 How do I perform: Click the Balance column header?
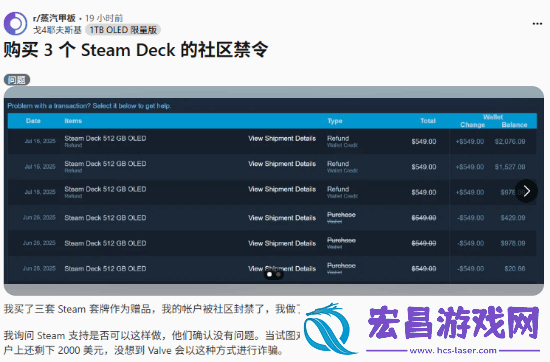(x=514, y=125)
